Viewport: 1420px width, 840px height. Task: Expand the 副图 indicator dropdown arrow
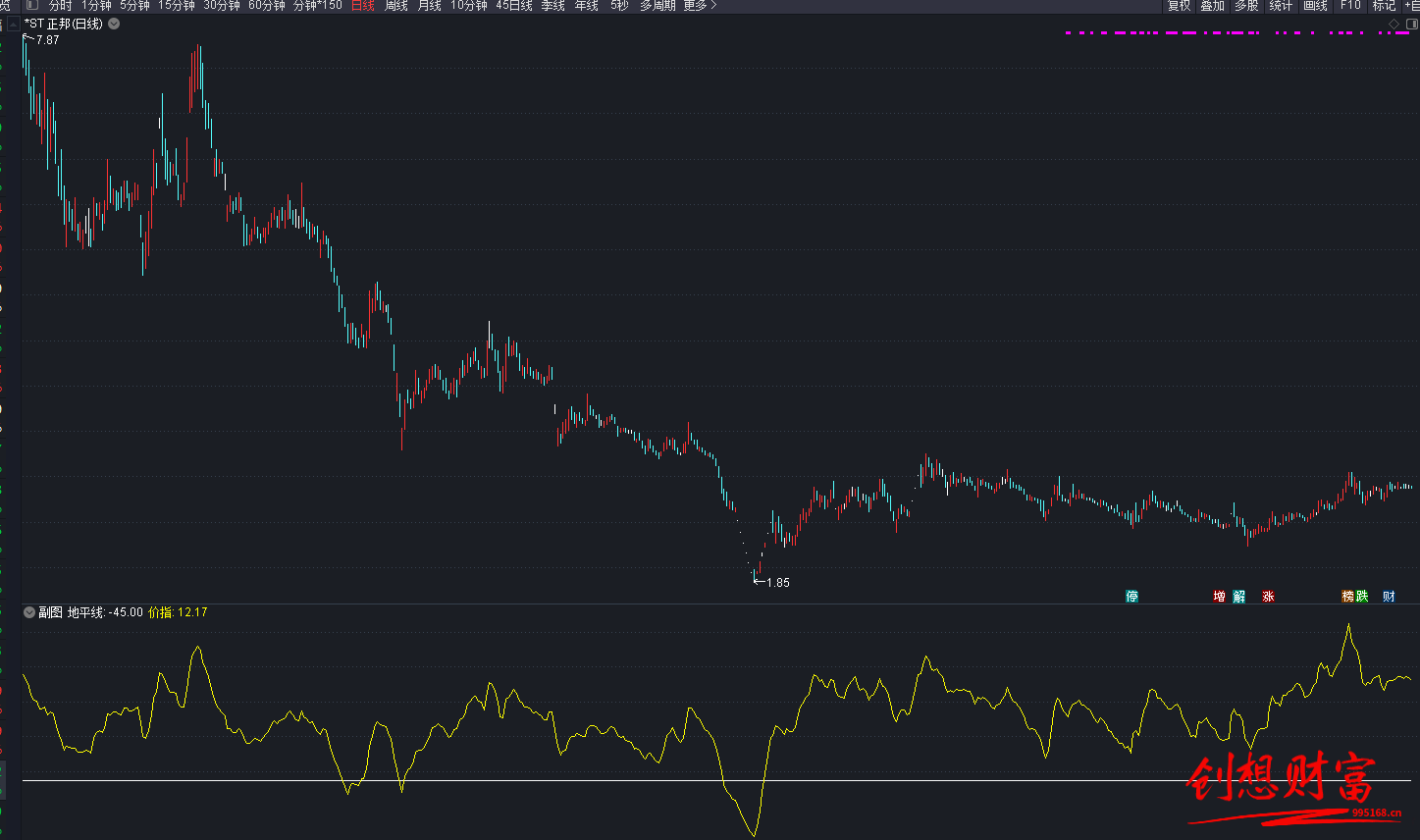pyautogui.click(x=28, y=612)
